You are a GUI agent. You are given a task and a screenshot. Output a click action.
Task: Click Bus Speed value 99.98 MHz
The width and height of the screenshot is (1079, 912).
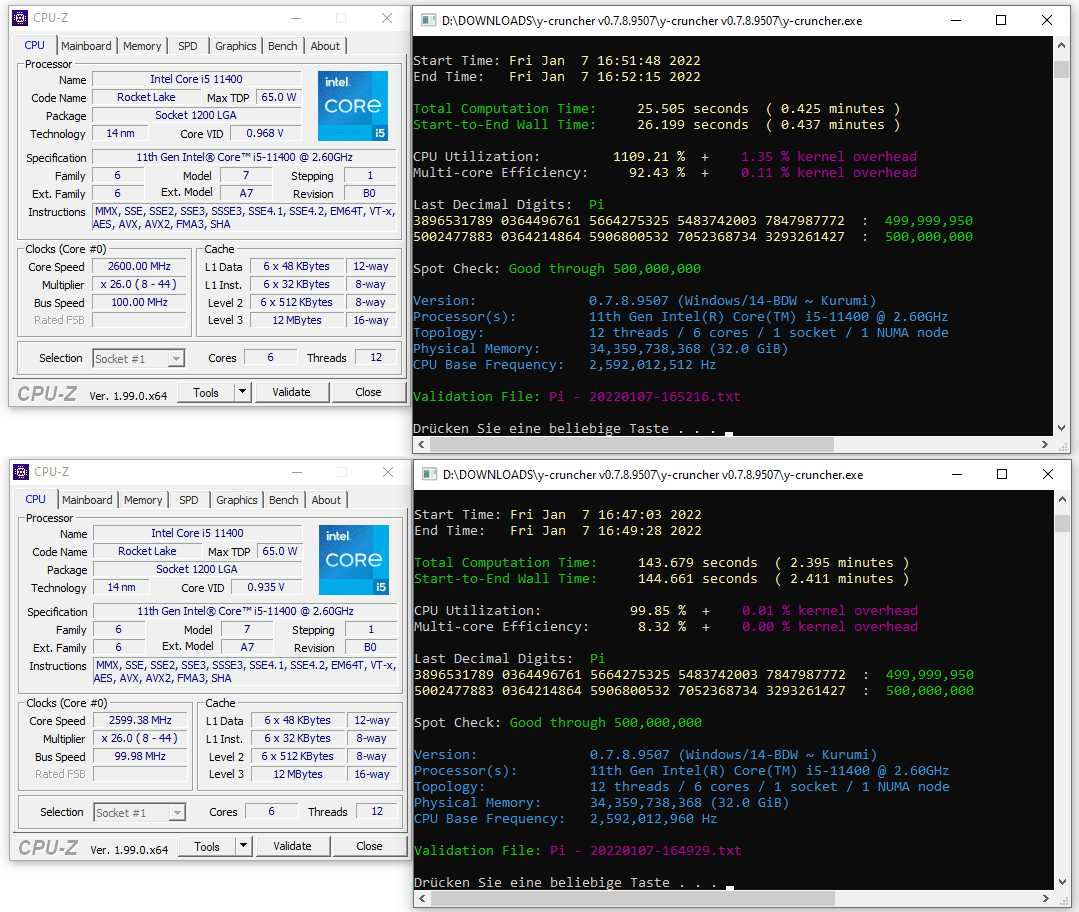[x=140, y=756]
